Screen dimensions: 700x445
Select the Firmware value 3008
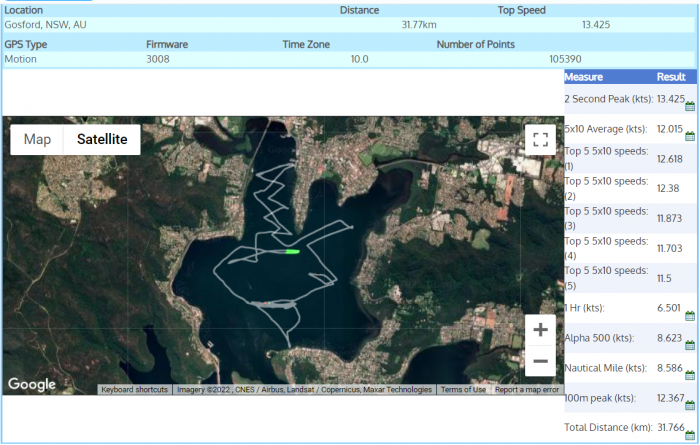(x=158, y=59)
